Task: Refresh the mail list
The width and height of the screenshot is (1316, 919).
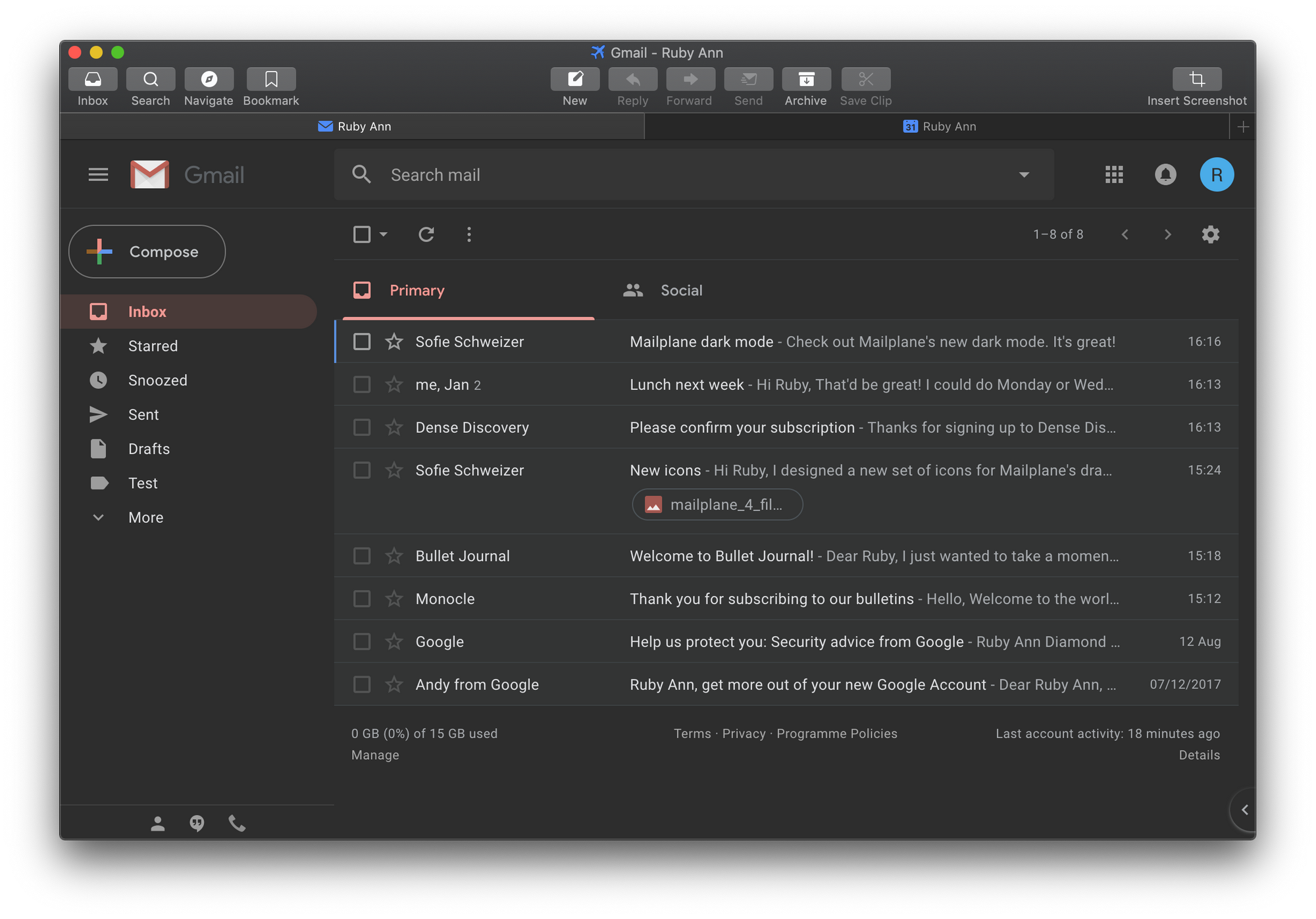Action: click(x=426, y=234)
